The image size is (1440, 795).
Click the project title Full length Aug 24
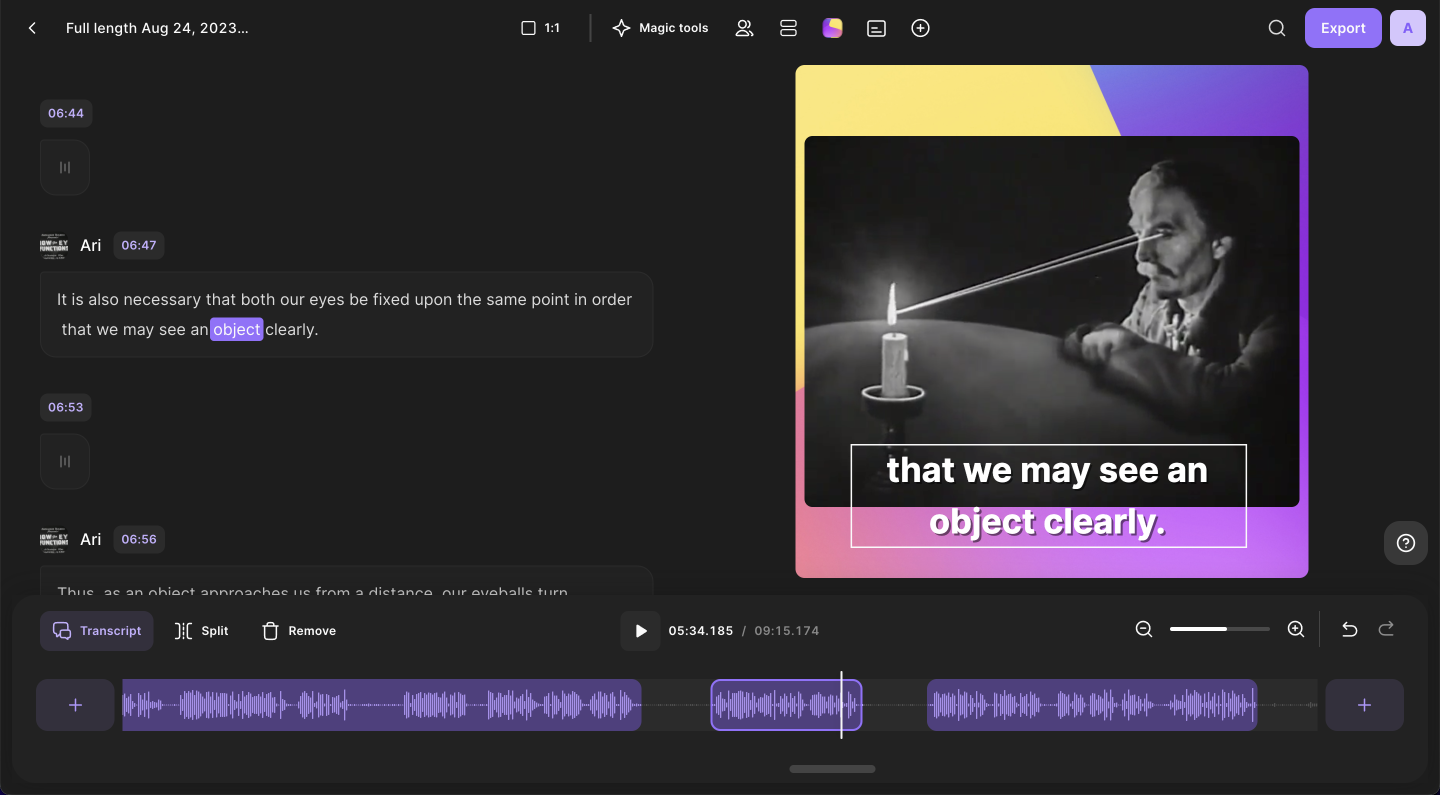[x=157, y=28]
